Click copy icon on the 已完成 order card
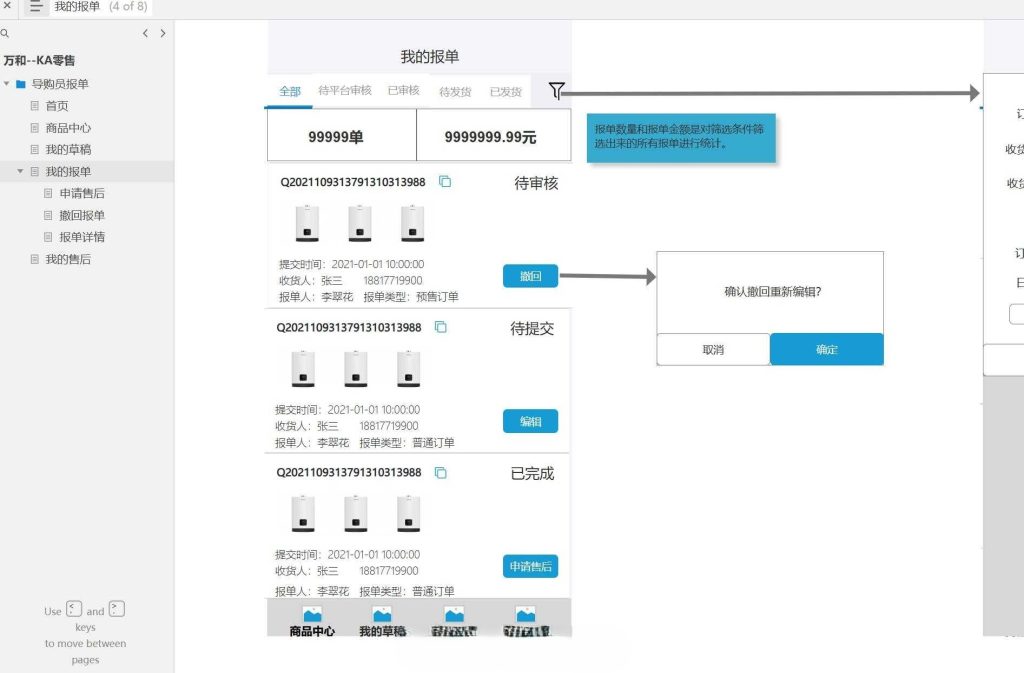Viewport: 1024px width, 673px height. click(x=439, y=471)
